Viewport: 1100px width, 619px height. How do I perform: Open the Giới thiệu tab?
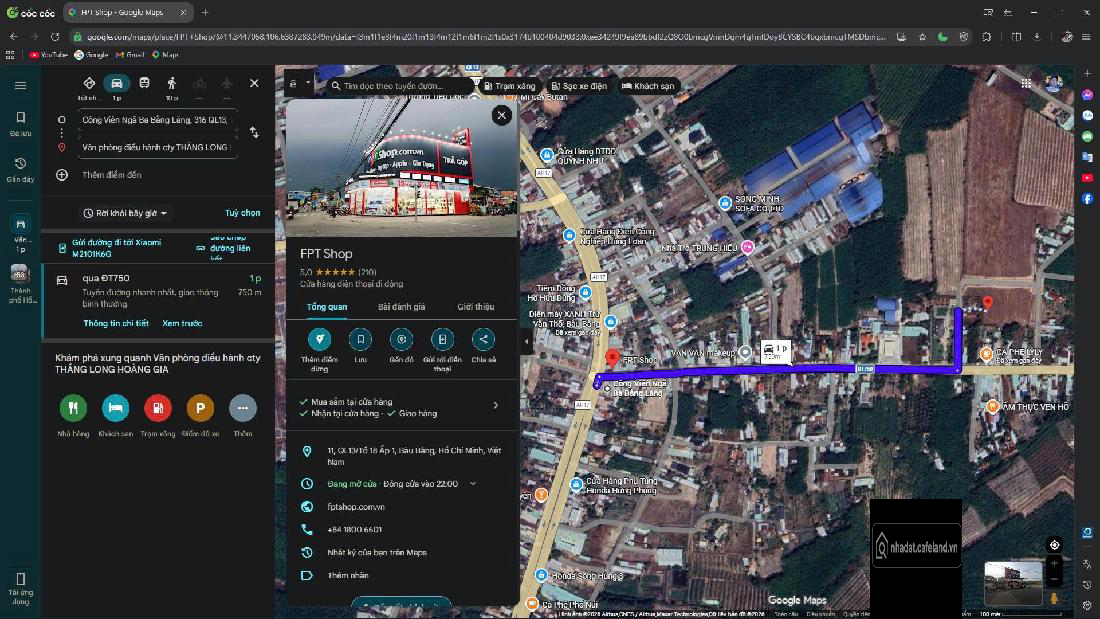click(476, 307)
